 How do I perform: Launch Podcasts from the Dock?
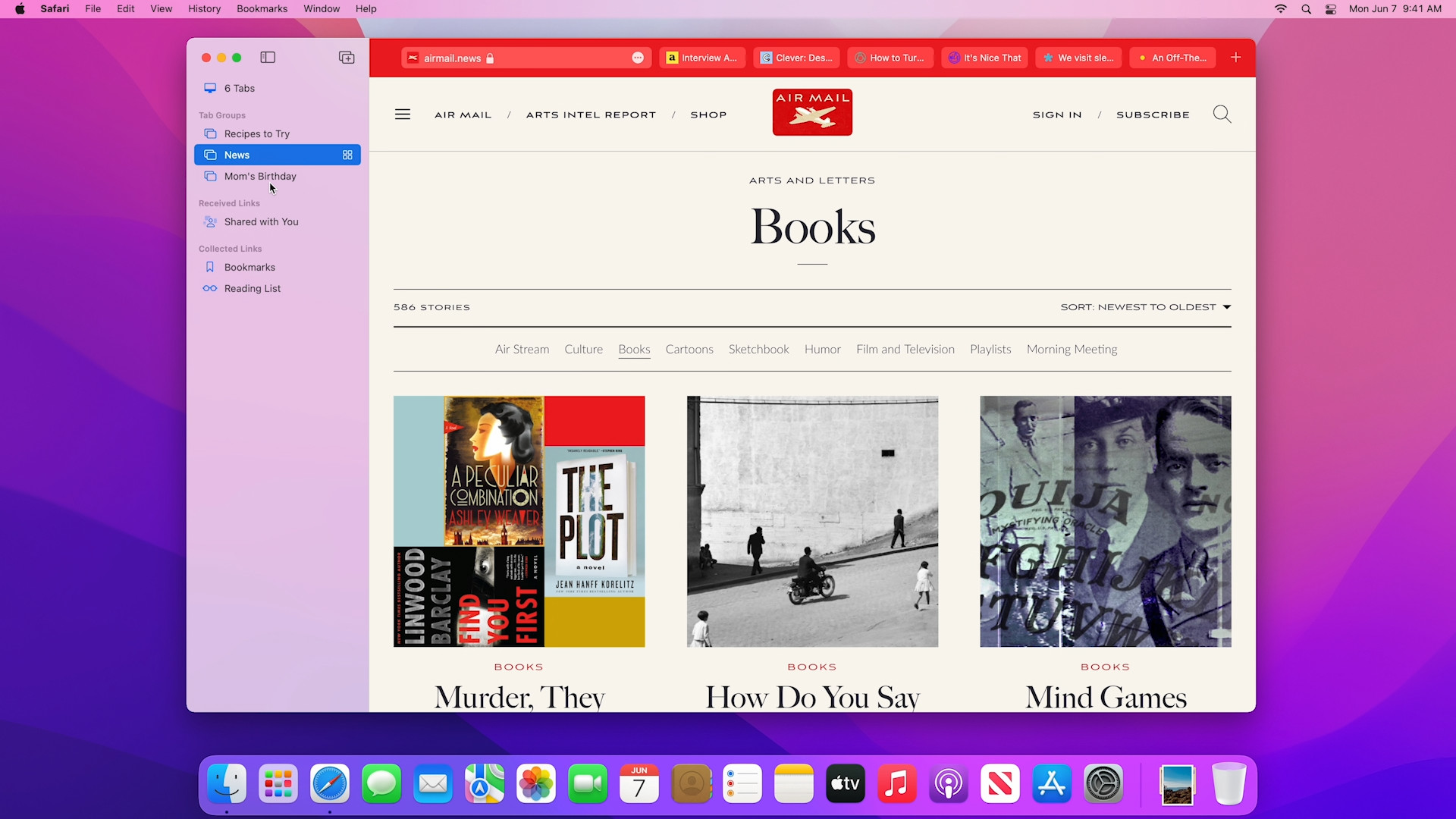click(948, 784)
